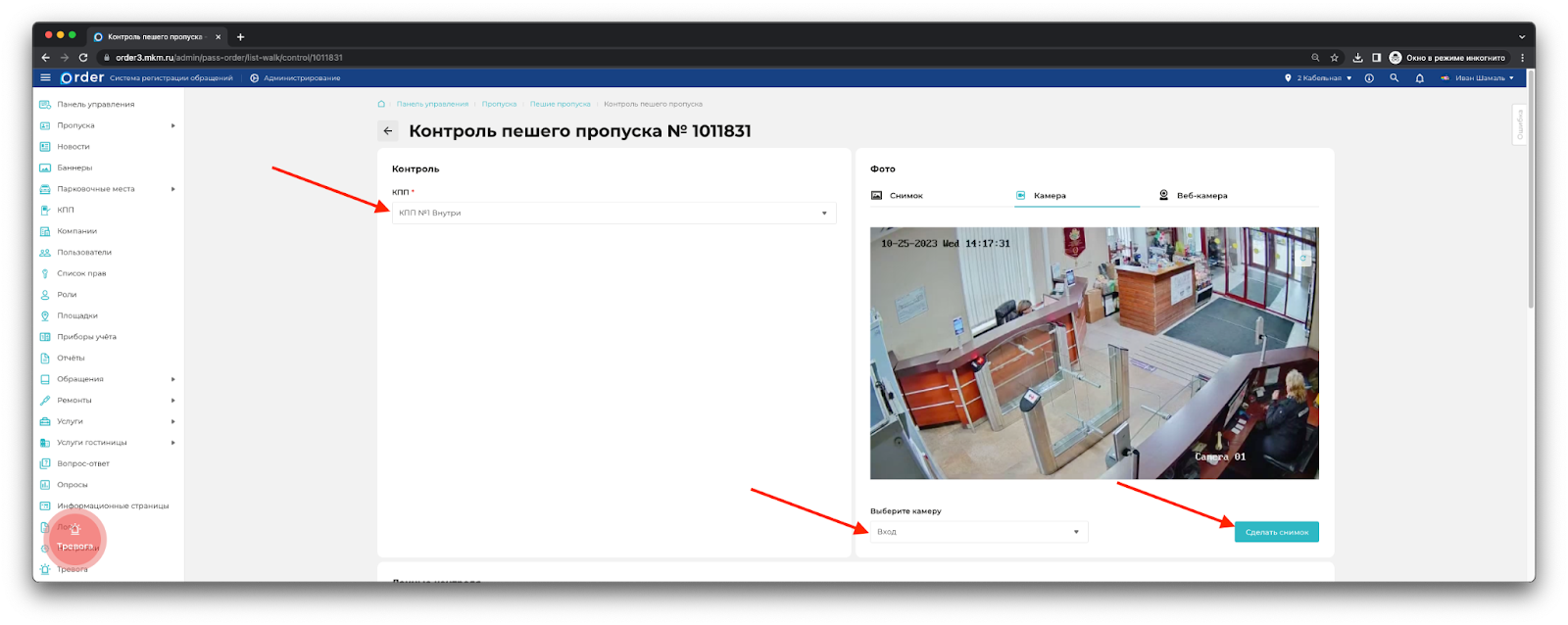The height and width of the screenshot is (625, 1568).
Task: Click the Пешие пропуска breadcrumb link
Action: click(560, 104)
